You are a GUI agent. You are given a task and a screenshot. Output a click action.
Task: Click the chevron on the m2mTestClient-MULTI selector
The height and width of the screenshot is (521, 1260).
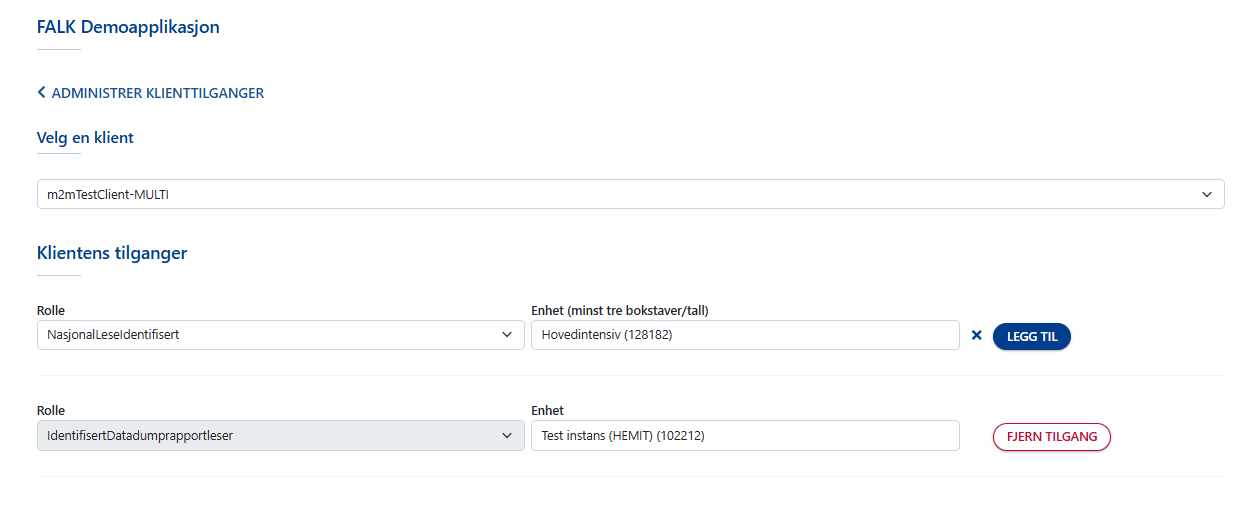tap(1207, 195)
